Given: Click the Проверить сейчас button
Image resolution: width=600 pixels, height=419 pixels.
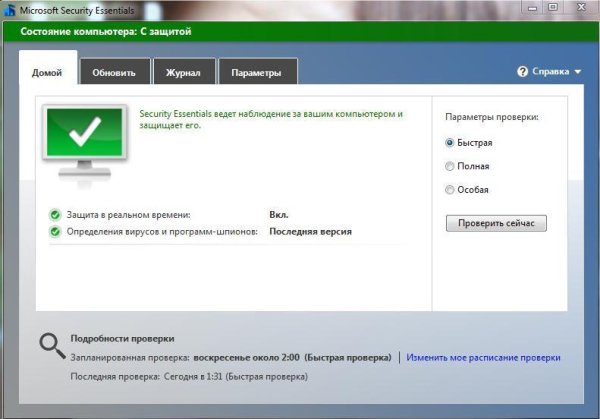Looking at the screenshot, I should click(496, 223).
